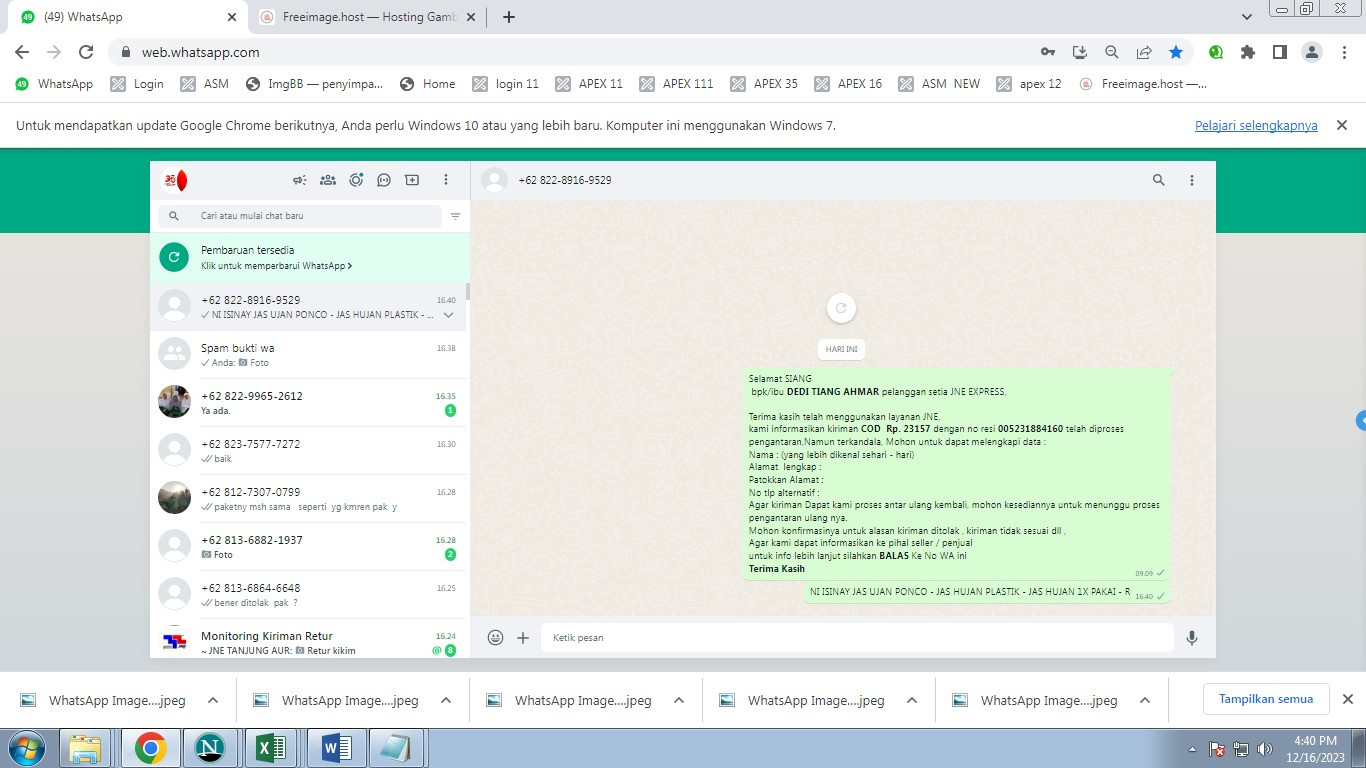The height and width of the screenshot is (768, 1366).
Task: Click the Ketik pesan message input
Action: [x=858, y=637]
